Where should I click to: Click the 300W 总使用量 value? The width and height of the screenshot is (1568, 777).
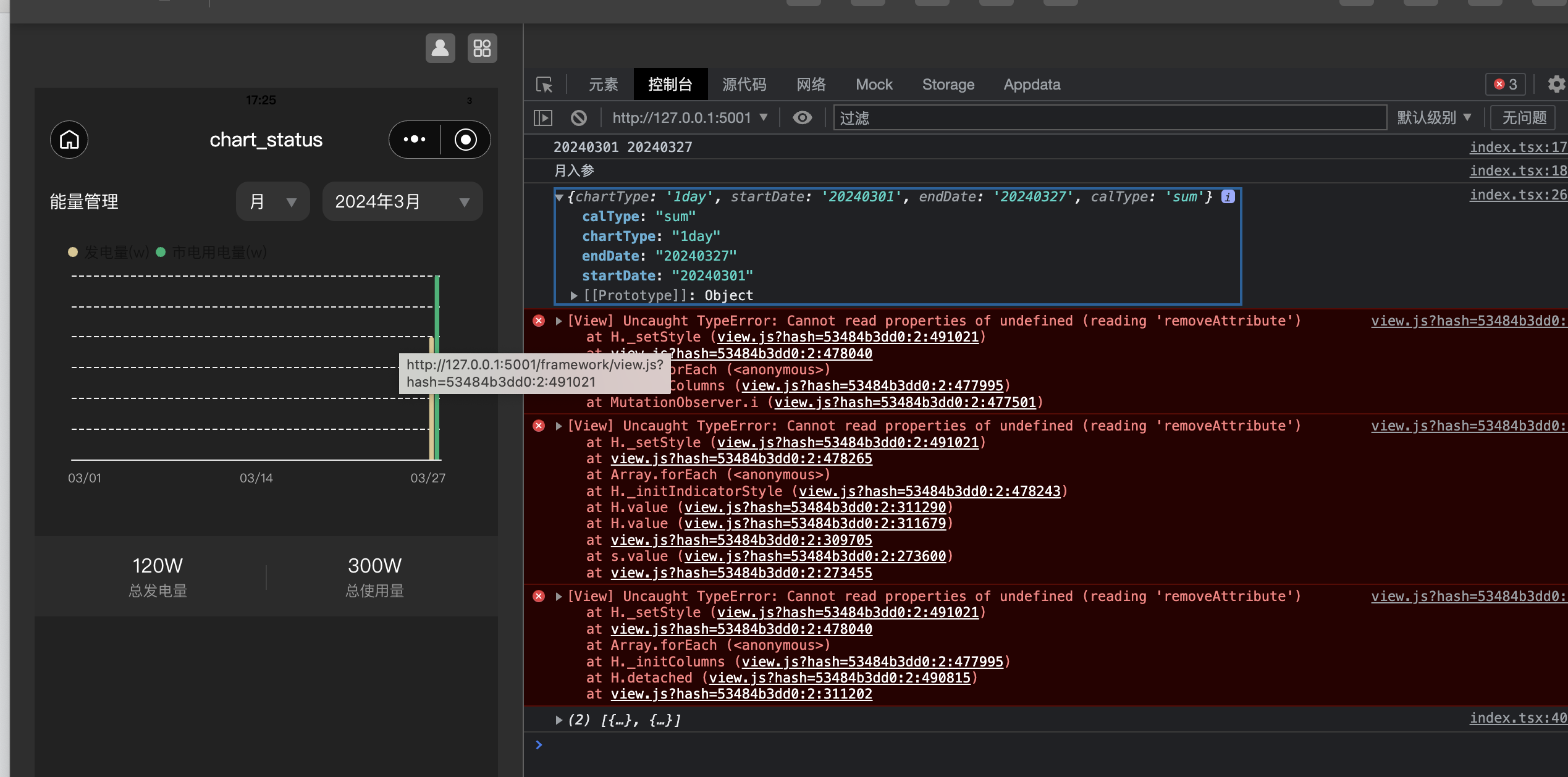pyautogui.click(x=374, y=566)
